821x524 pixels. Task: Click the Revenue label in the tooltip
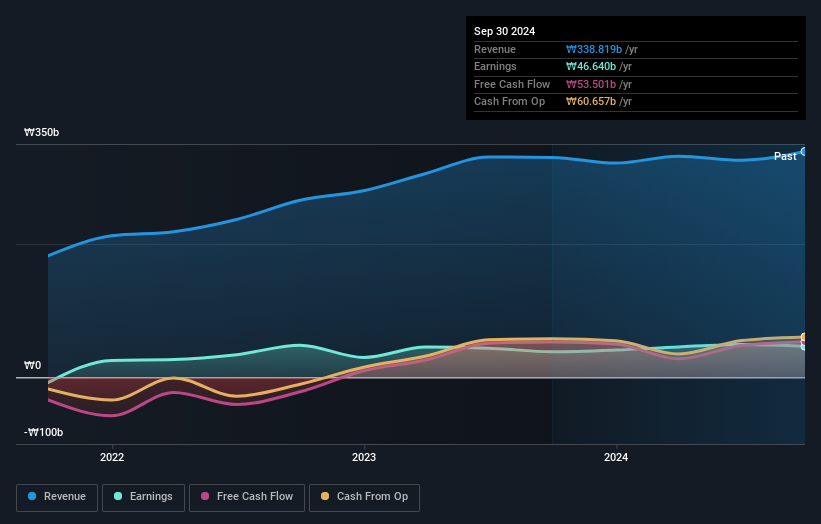495,49
